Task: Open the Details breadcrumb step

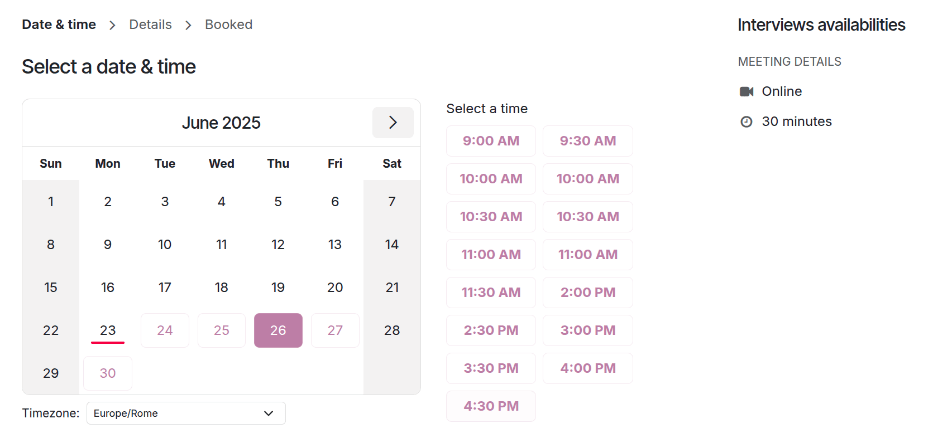Action: click(150, 24)
